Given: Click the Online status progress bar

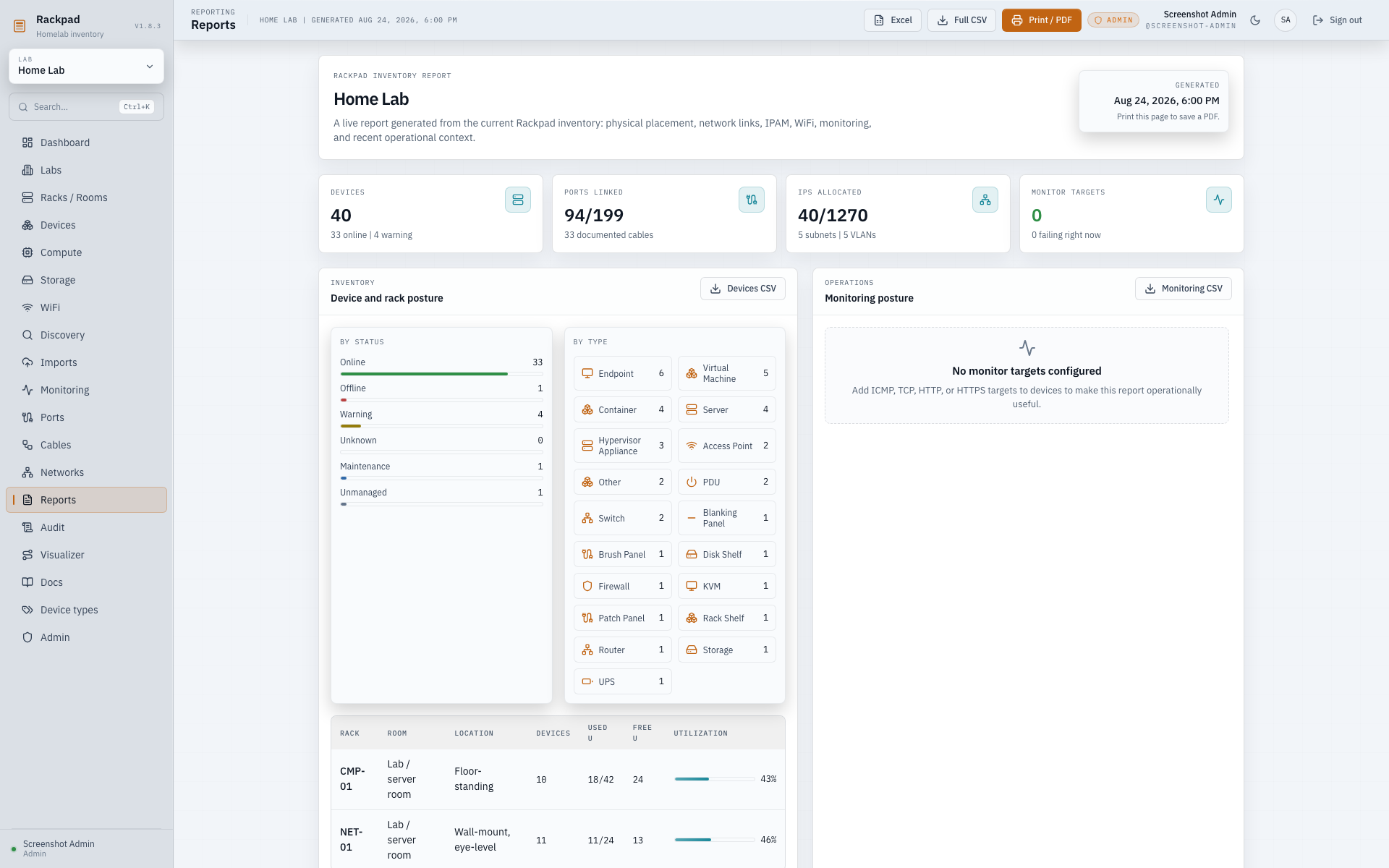Looking at the screenshot, I should [441, 374].
